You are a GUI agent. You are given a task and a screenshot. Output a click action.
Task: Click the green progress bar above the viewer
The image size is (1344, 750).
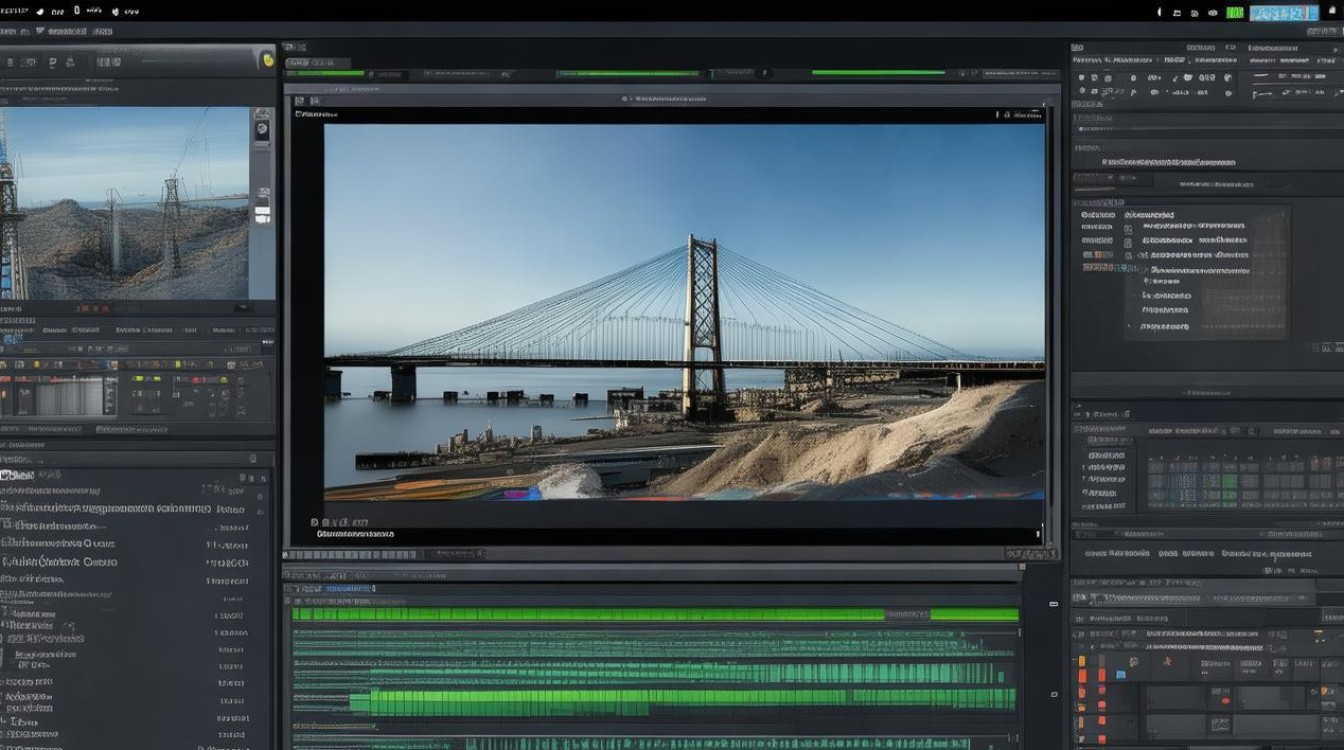(878, 73)
